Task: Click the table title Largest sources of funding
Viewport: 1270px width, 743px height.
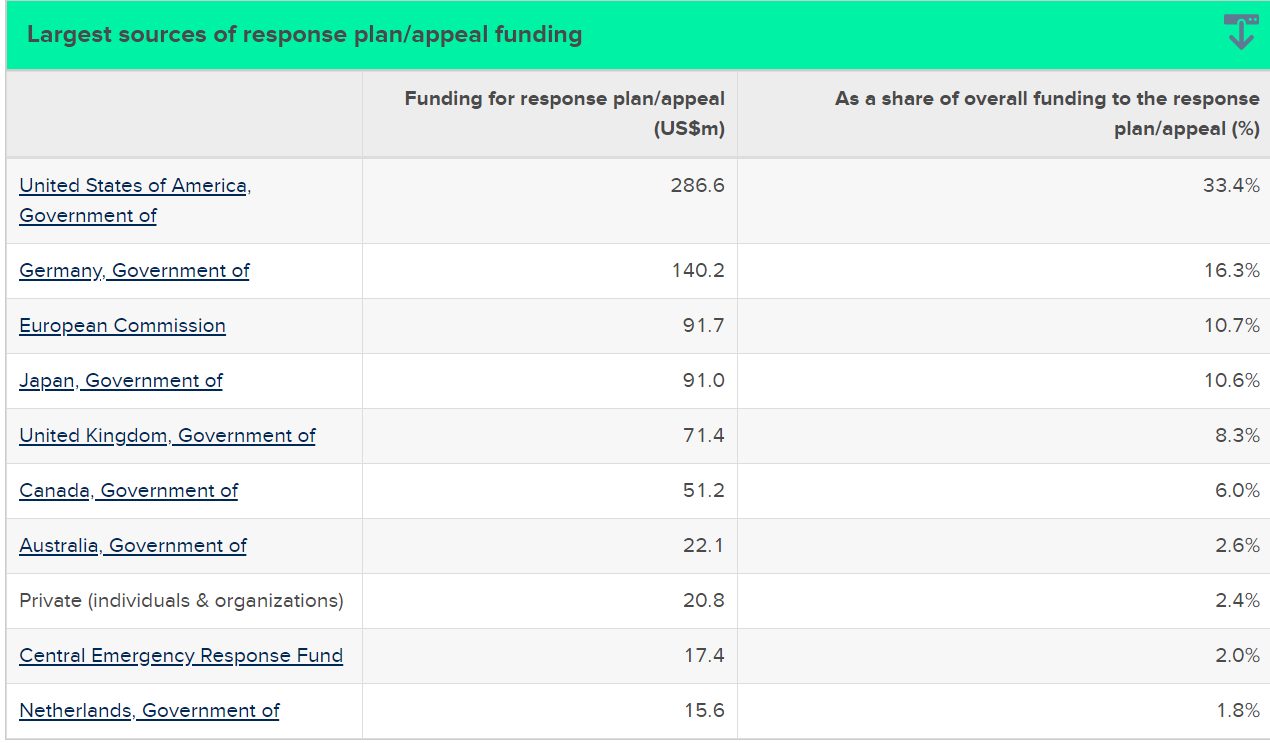Action: pos(304,35)
